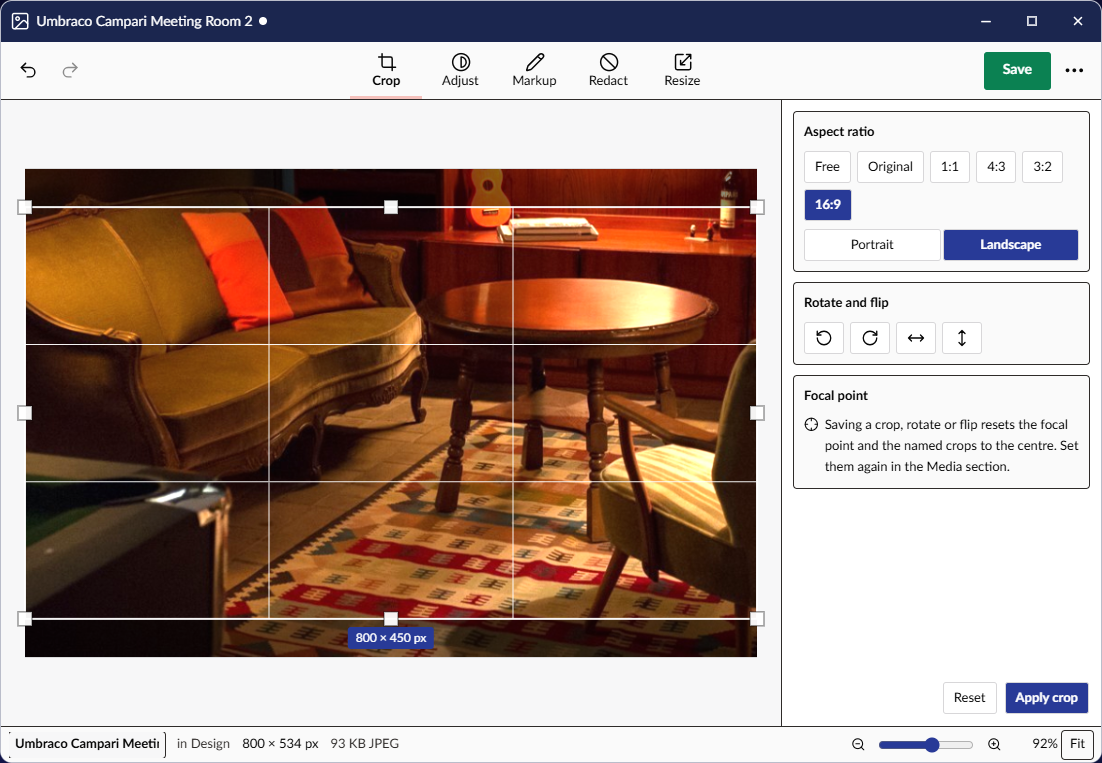Image resolution: width=1102 pixels, height=763 pixels.
Task: Apply the crop
Action: (x=1046, y=698)
